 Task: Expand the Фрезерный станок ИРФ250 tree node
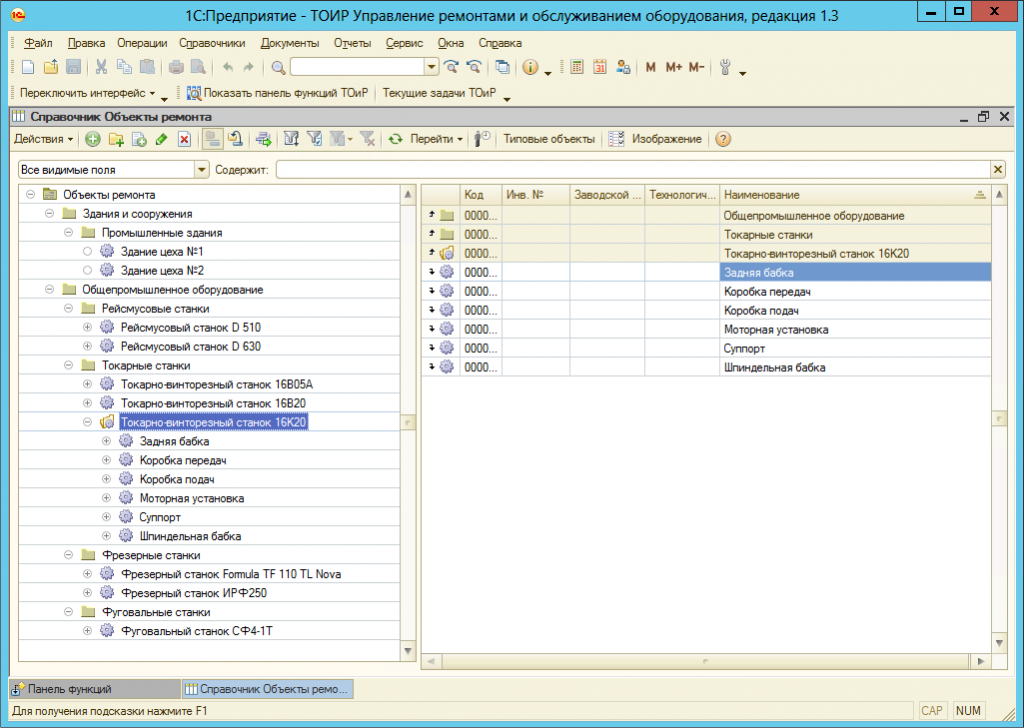[x=88, y=593]
